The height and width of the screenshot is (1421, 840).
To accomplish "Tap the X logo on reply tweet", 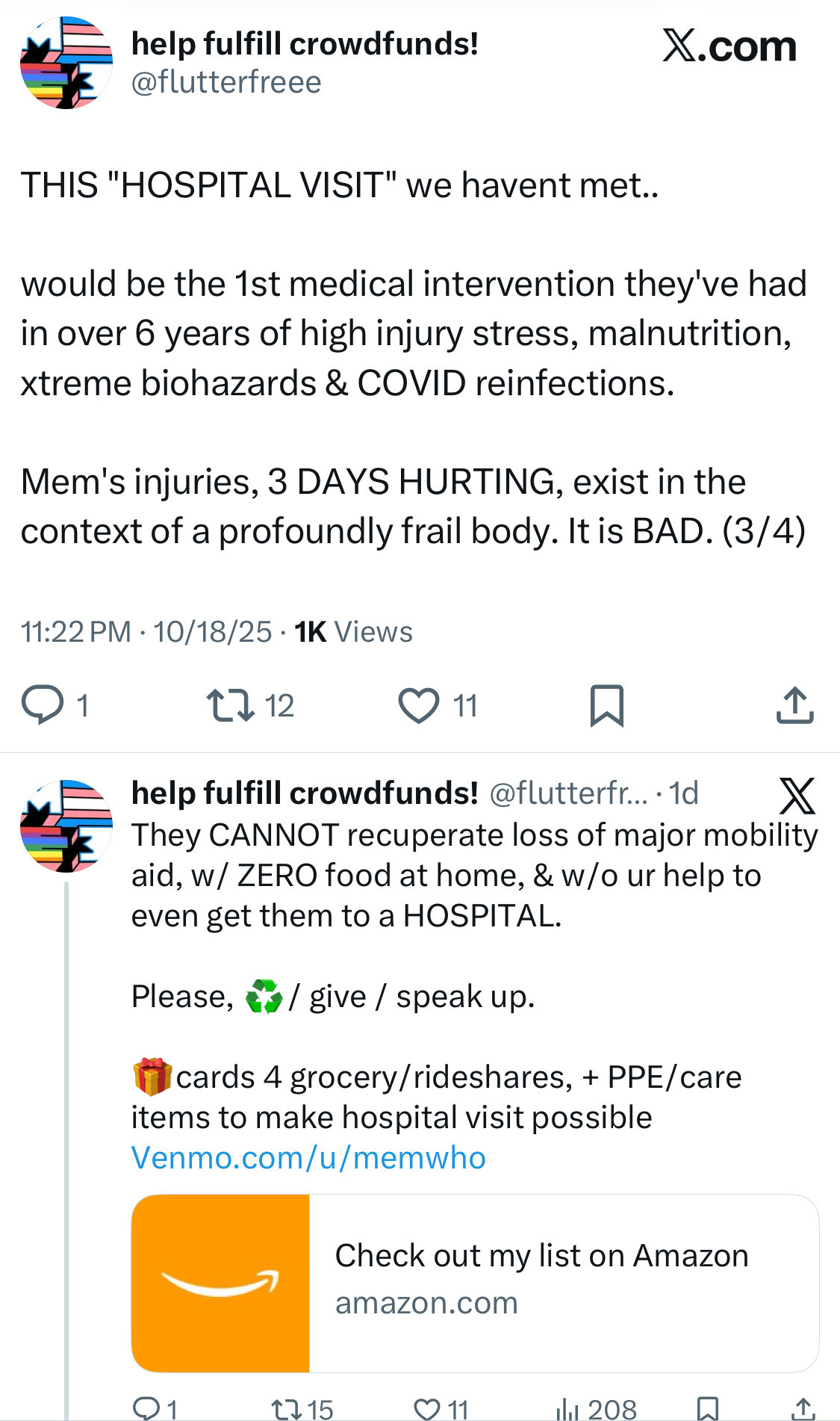I will click(x=797, y=796).
